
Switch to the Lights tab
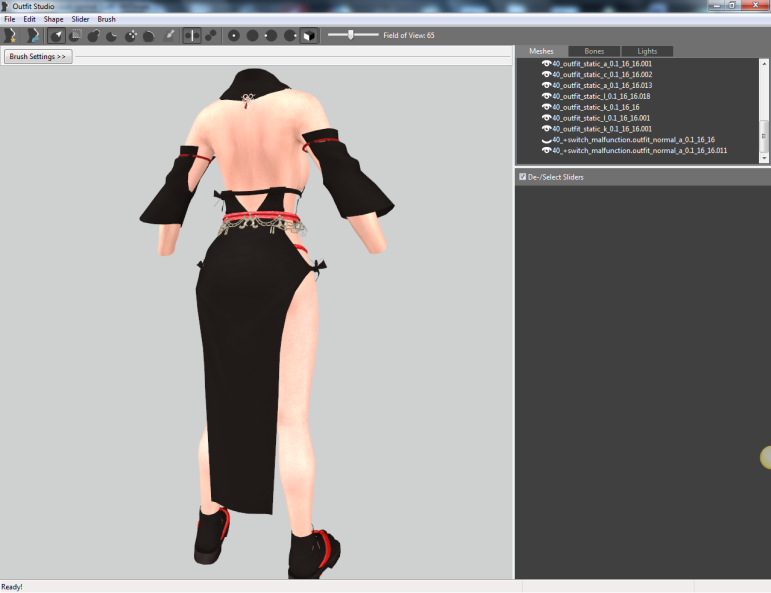coord(647,51)
